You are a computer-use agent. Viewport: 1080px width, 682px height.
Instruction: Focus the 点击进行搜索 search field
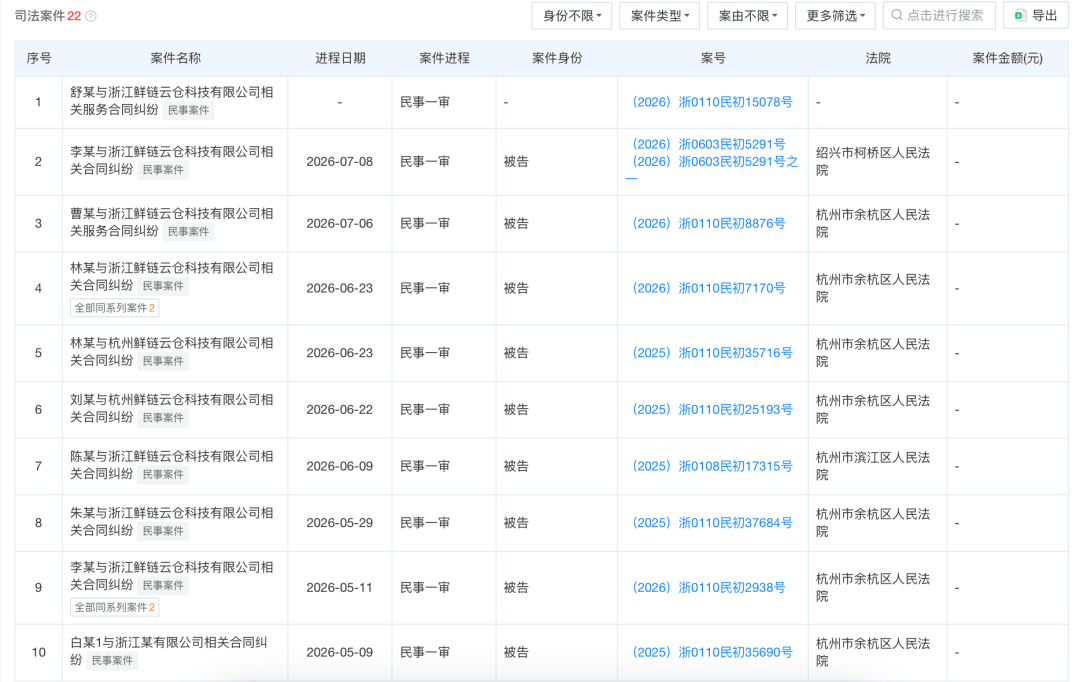pos(939,15)
